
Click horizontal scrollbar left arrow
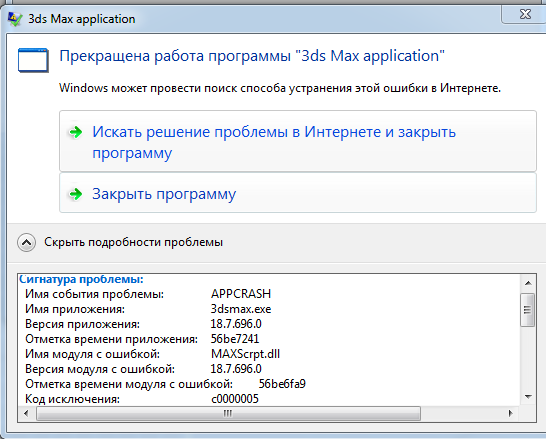pyautogui.click(x=26, y=413)
